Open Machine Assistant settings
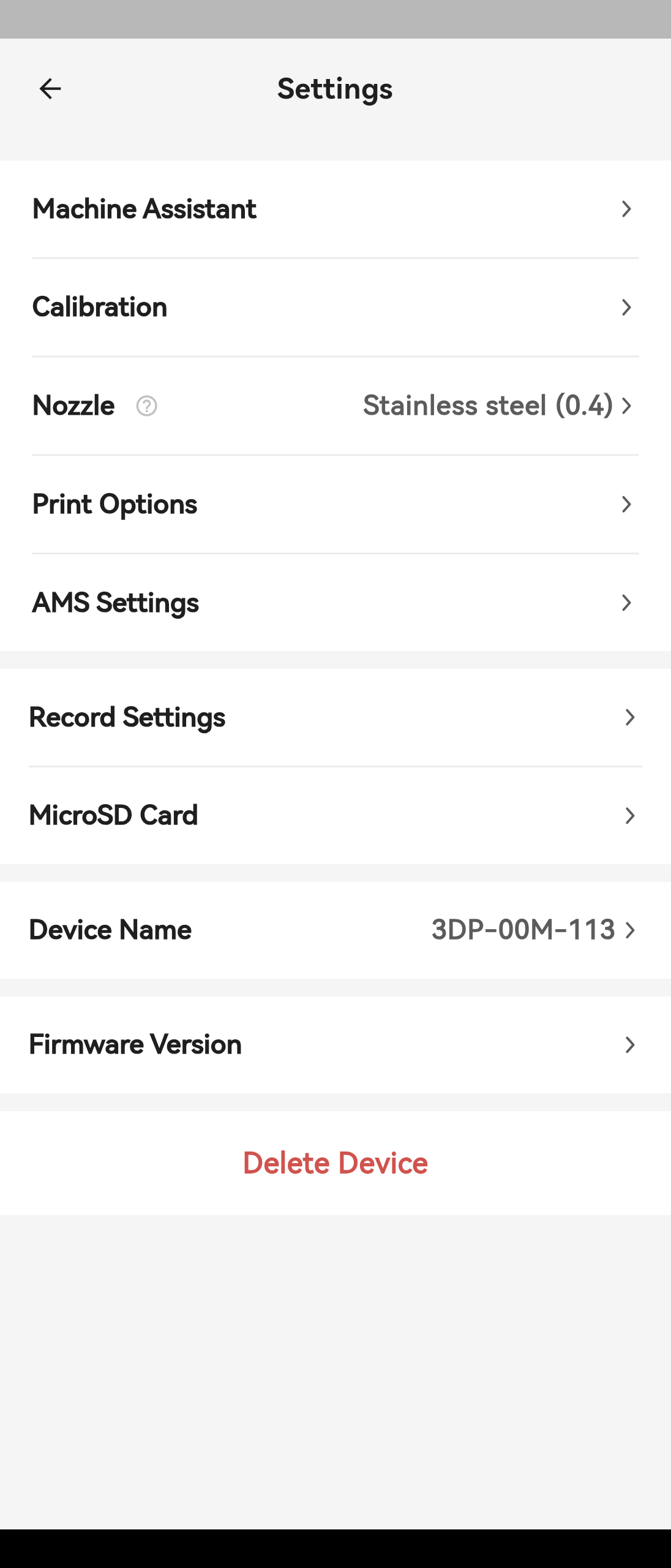 click(x=144, y=209)
